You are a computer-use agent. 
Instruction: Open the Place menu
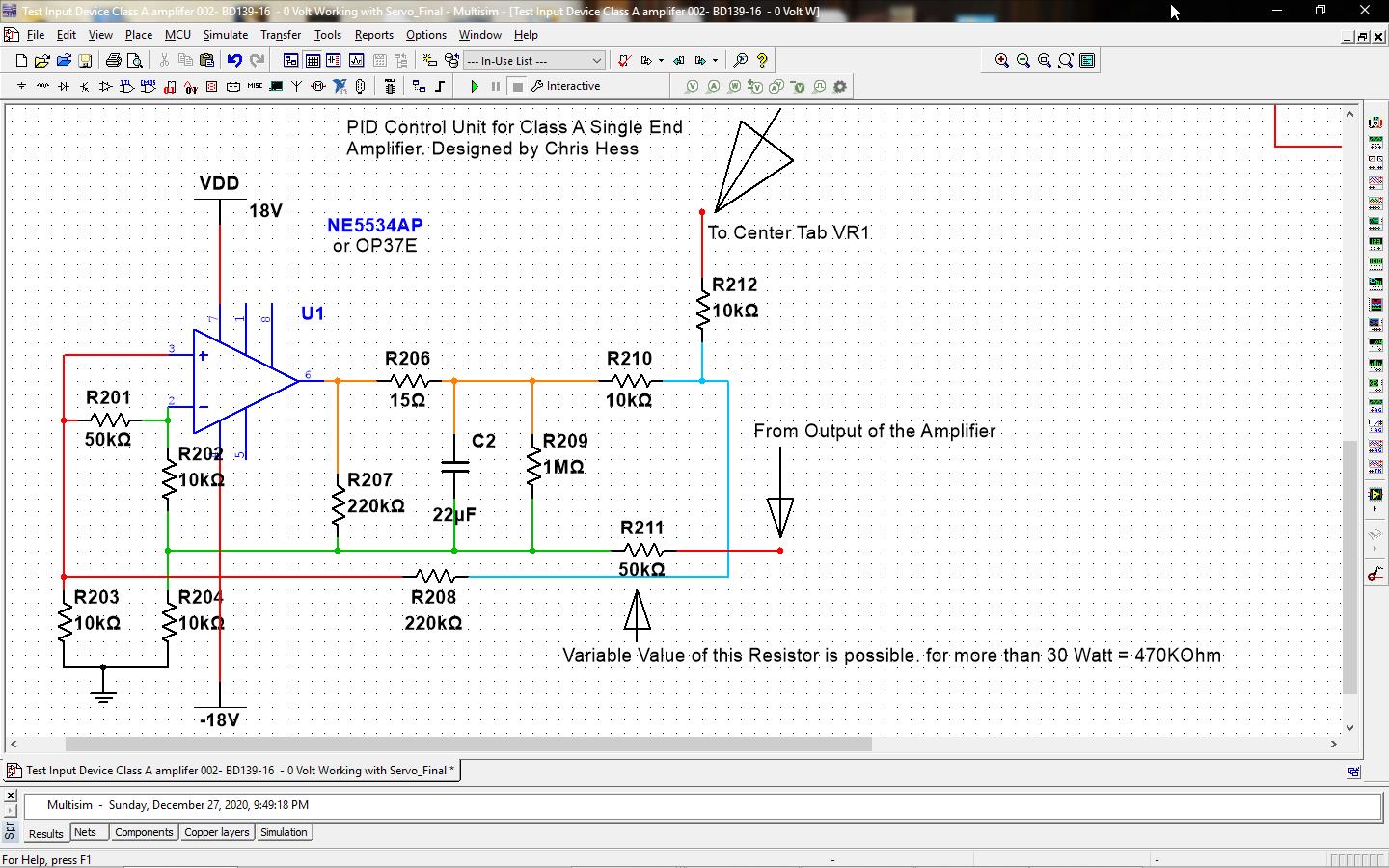(139, 35)
